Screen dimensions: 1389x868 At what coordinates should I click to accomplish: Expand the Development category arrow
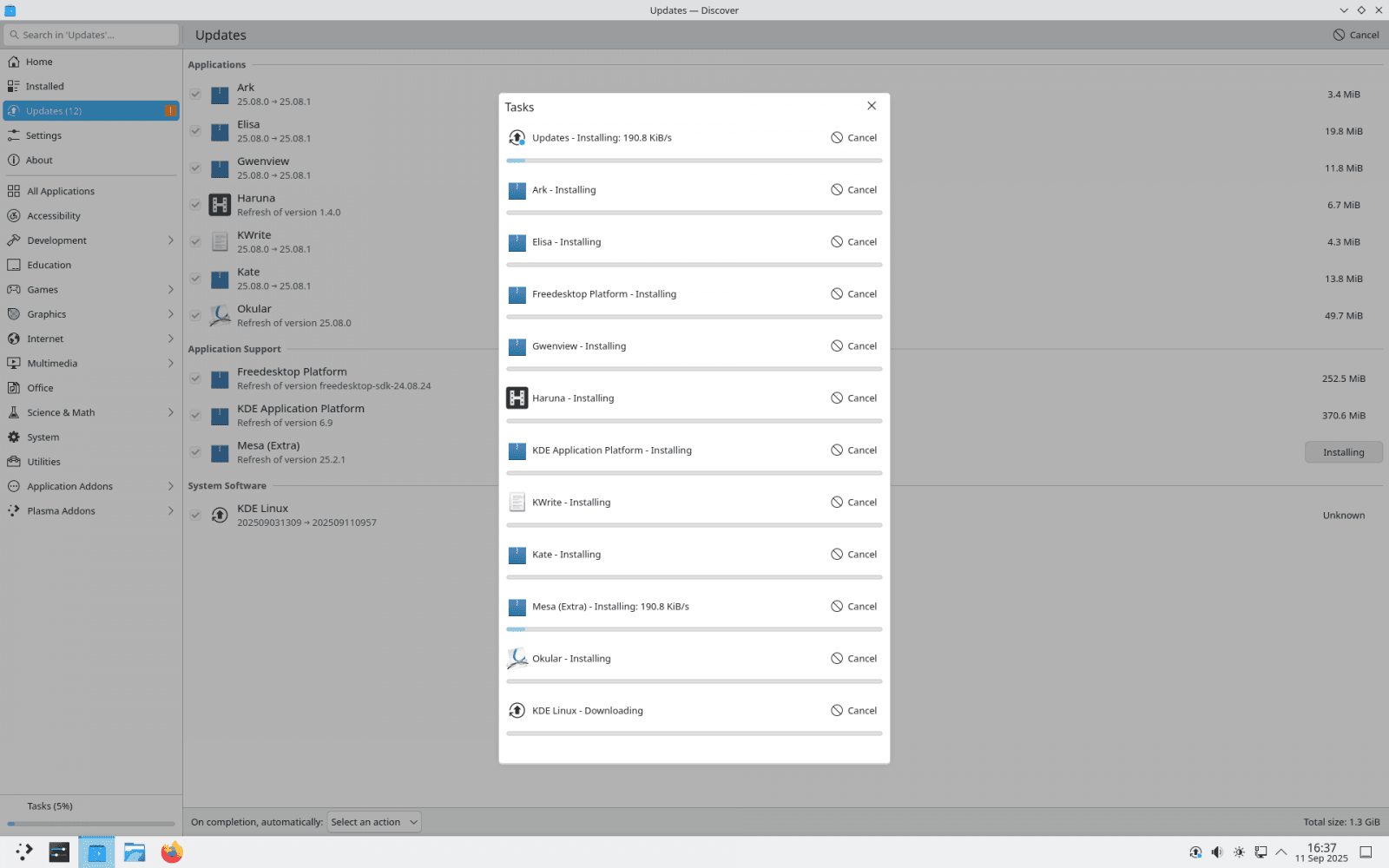pyautogui.click(x=170, y=240)
